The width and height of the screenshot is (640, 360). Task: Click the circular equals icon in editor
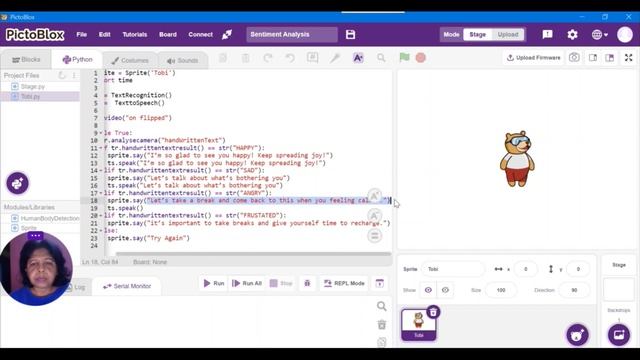coord(375,236)
